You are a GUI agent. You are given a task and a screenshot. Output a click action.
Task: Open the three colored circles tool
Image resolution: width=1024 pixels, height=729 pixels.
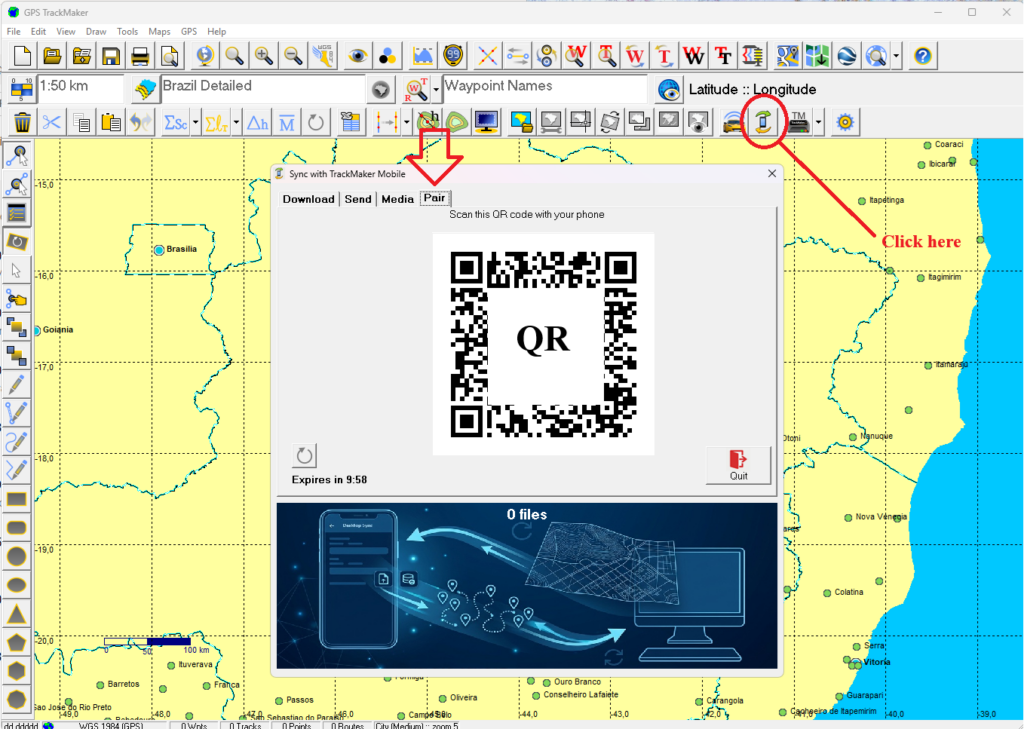pyautogui.click(x=387, y=56)
